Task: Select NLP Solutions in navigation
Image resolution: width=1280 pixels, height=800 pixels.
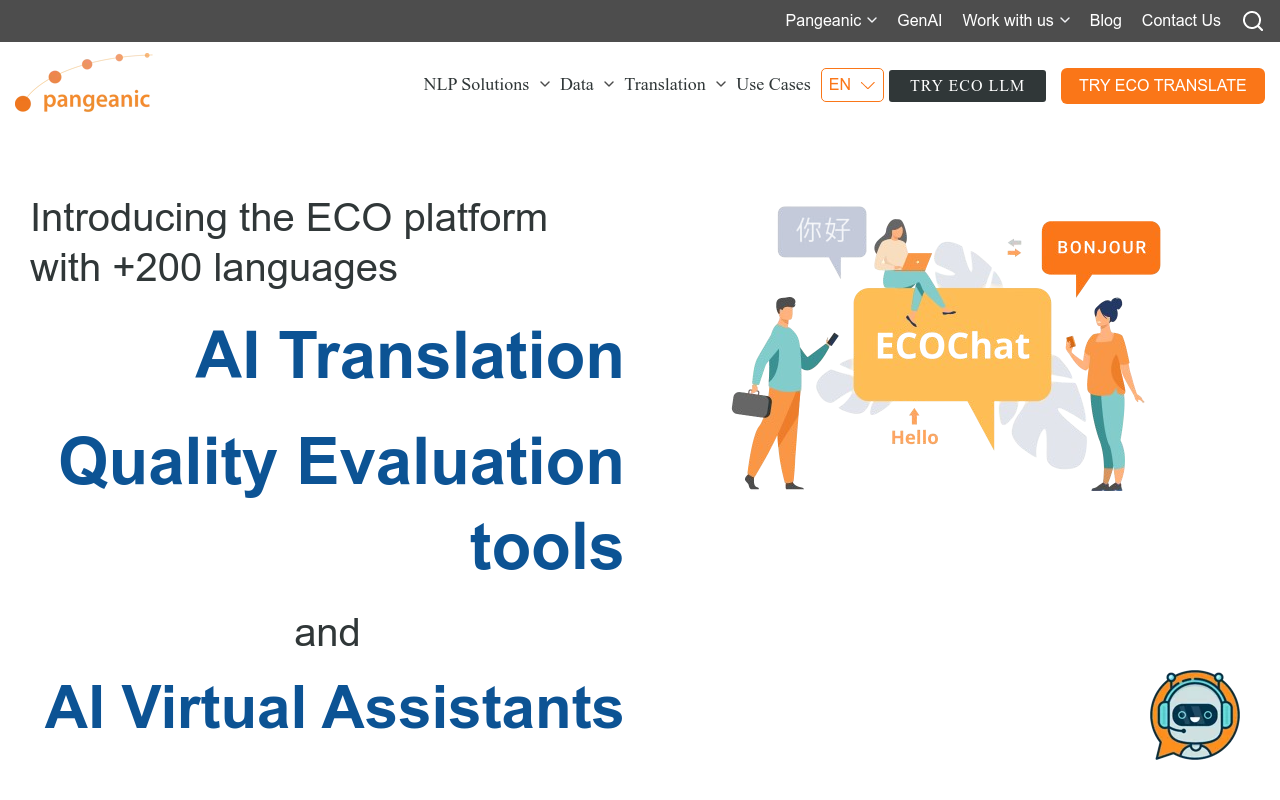Action: click(476, 84)
